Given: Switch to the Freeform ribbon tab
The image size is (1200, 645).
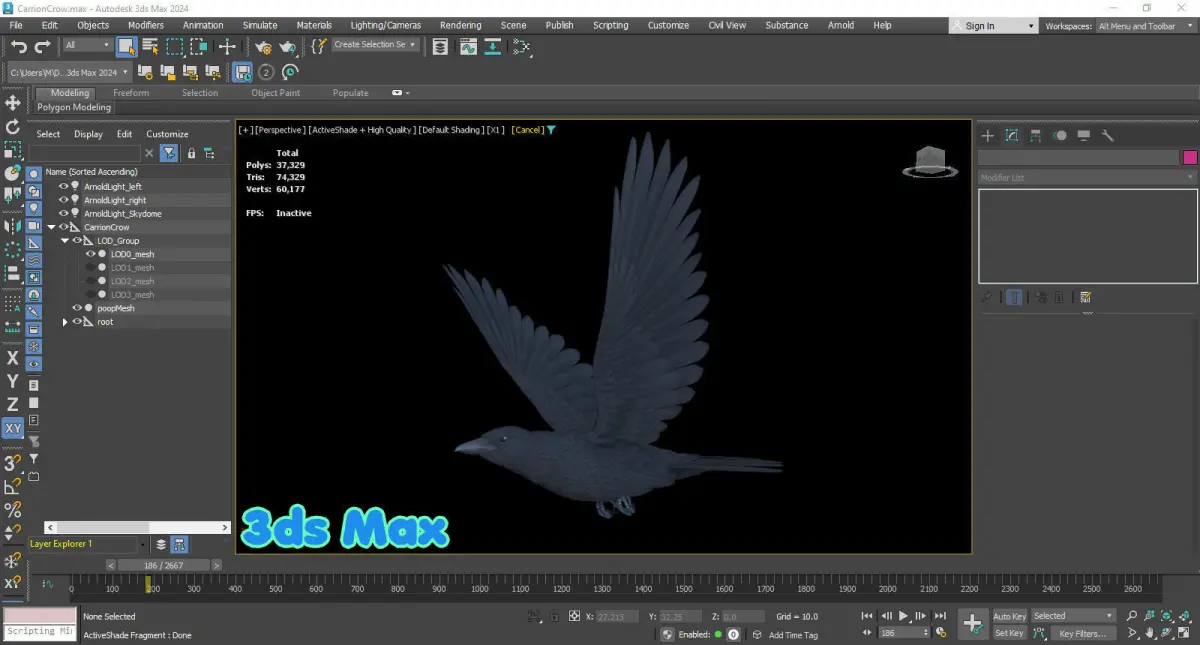Looking at the screenshot, I should 131,93.
